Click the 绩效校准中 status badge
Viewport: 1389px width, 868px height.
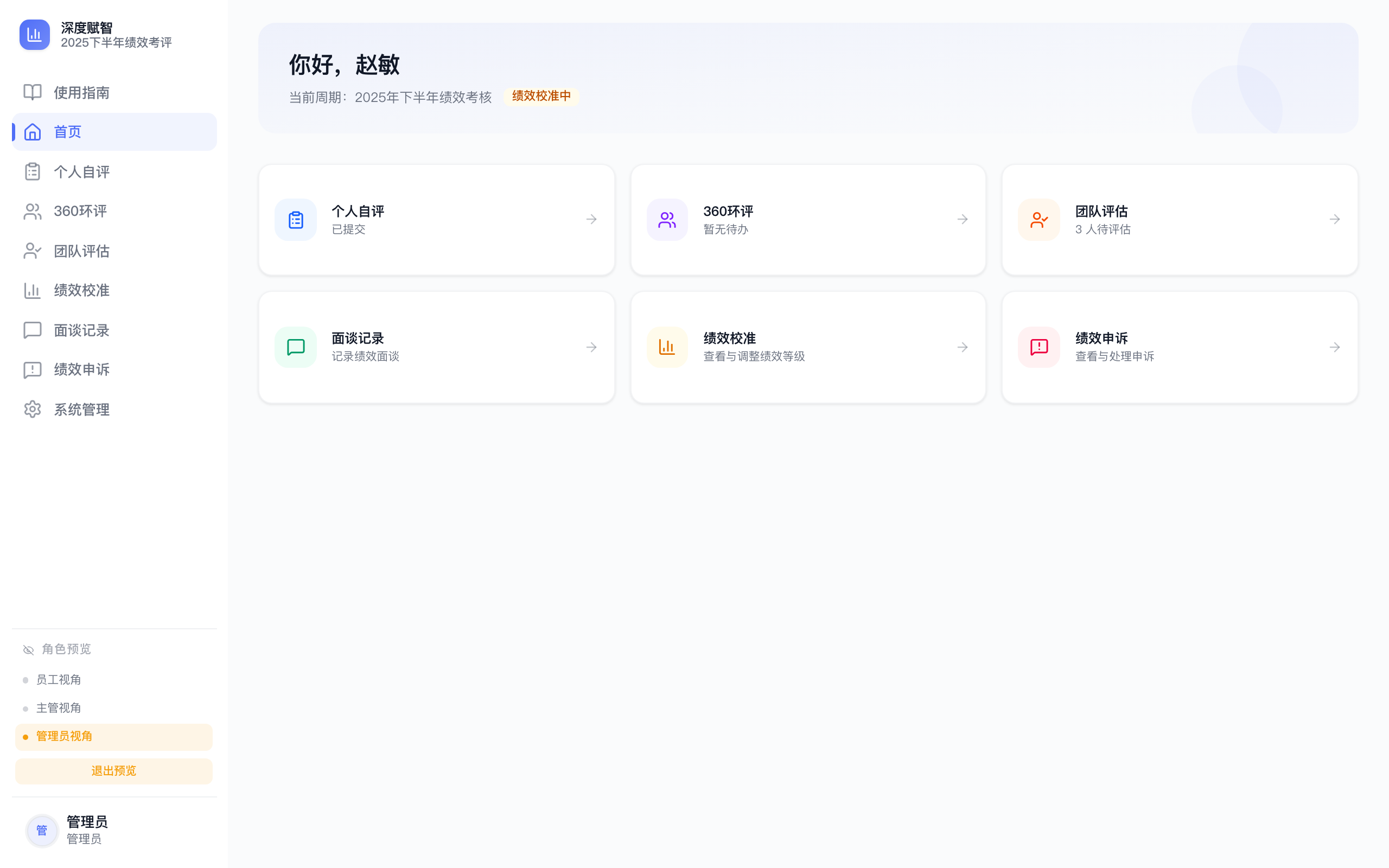coord(540,96)
